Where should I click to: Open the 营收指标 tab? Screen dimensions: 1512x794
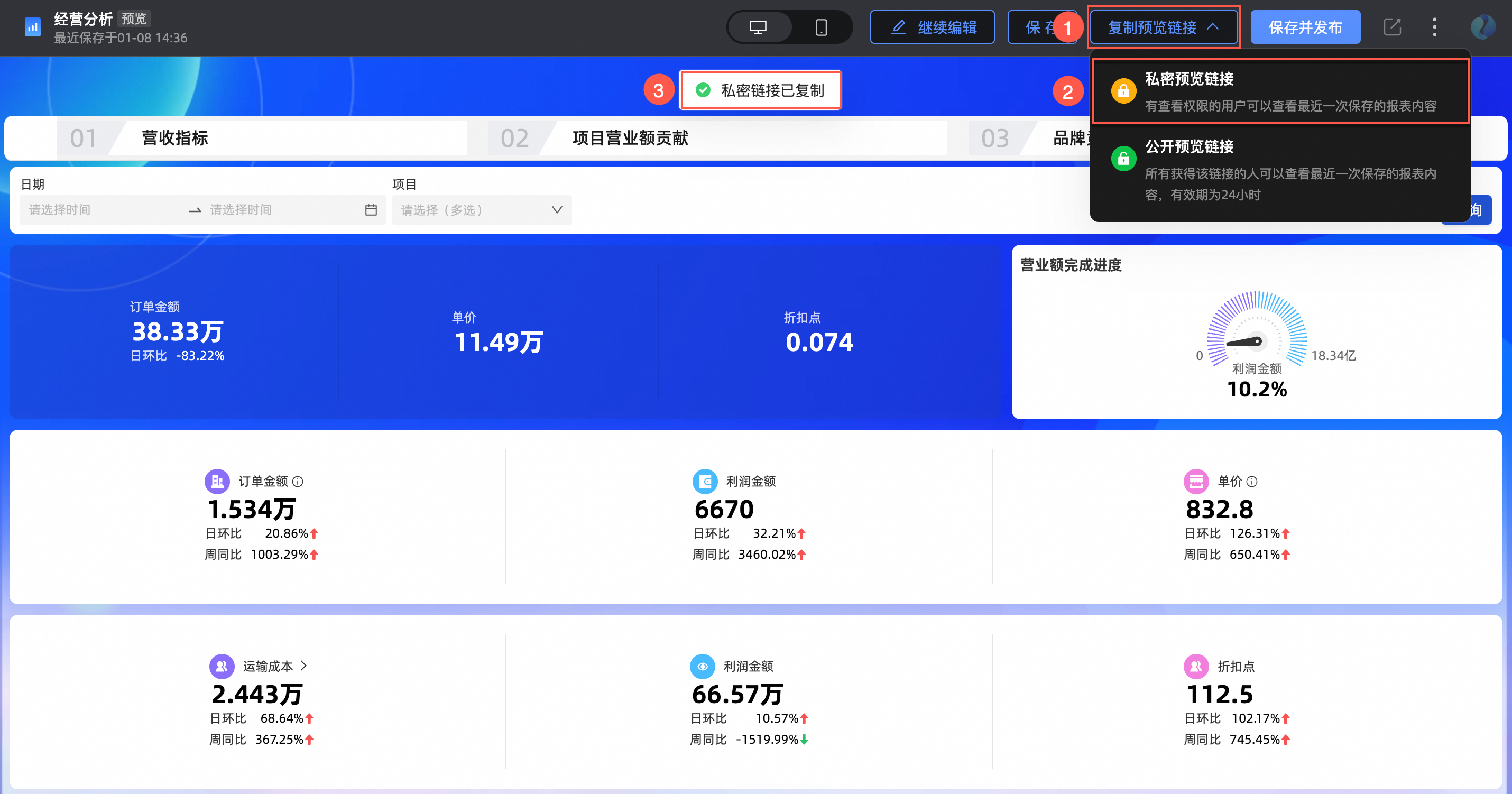tap(175, 138)
